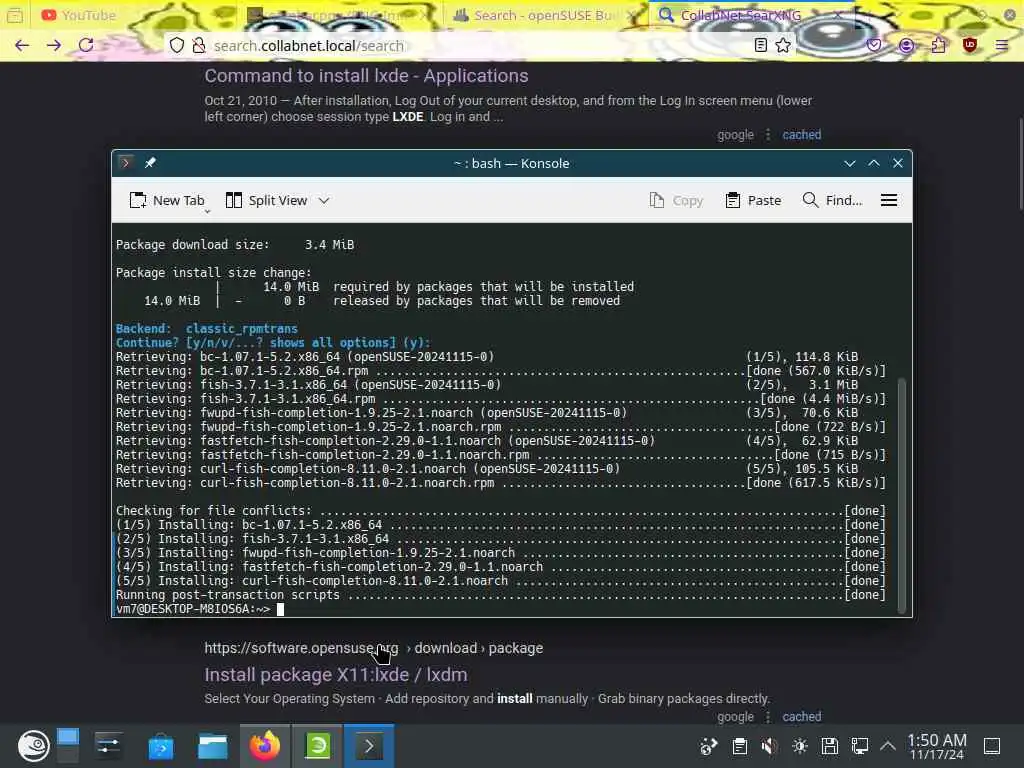The width and height of the screenshot is (1024, 768).
Task: Click the clock showing 1:50 AM
Action: tap(937, 746)
